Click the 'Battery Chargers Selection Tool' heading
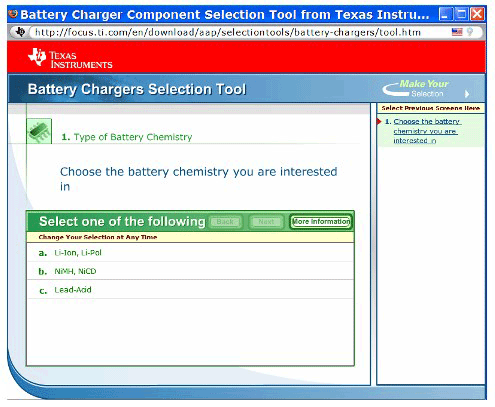 [x=137, y=89]
